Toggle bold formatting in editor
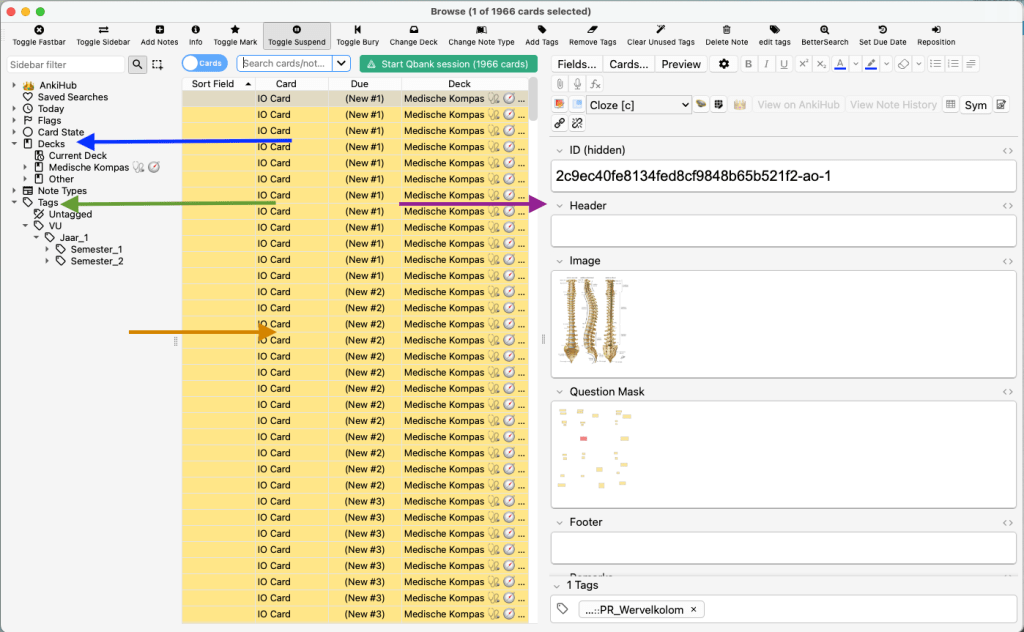The width and height of the screenshot is (1024, 632). point(748,64)
